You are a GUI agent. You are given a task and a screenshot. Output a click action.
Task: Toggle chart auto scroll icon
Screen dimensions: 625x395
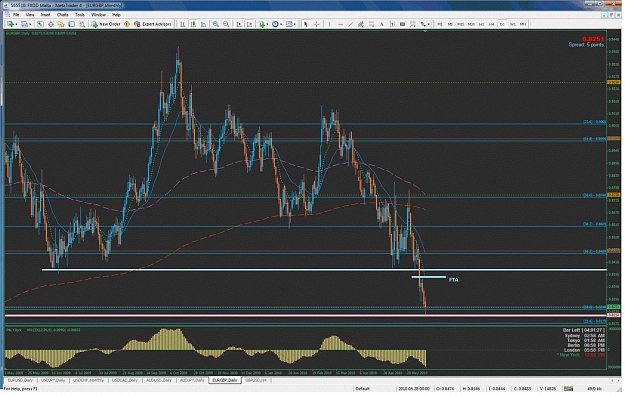point(239,24)
